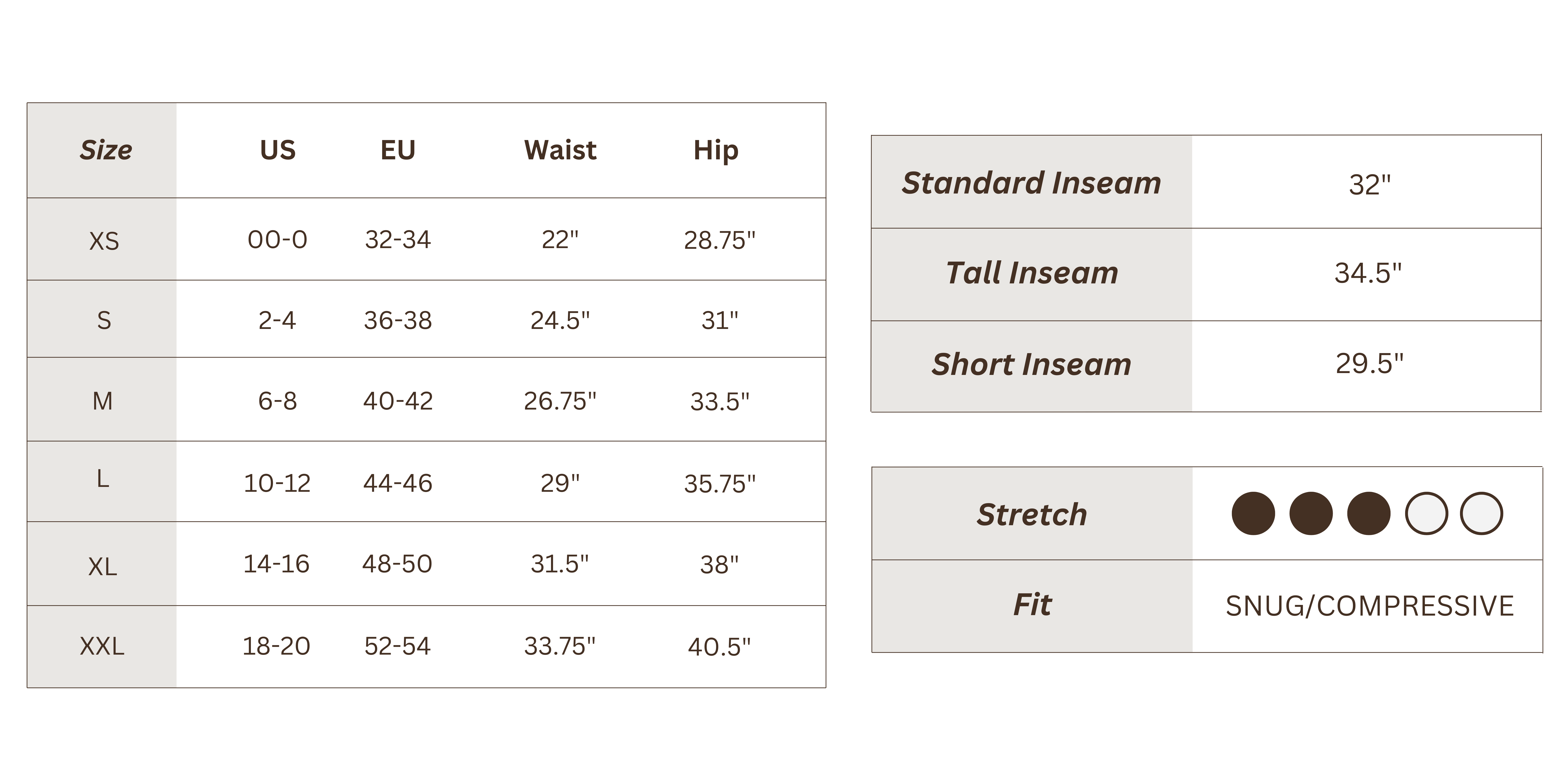
Task: Click the S hip value 31"
Action: tap(719, 320)
